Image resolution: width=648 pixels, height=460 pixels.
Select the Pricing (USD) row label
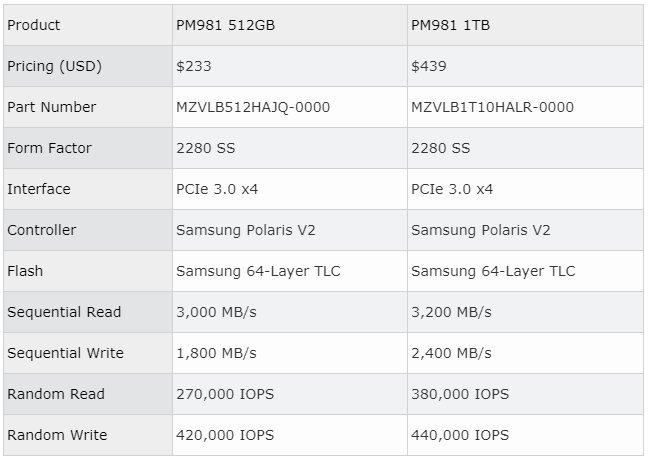[x=54, y=66]
